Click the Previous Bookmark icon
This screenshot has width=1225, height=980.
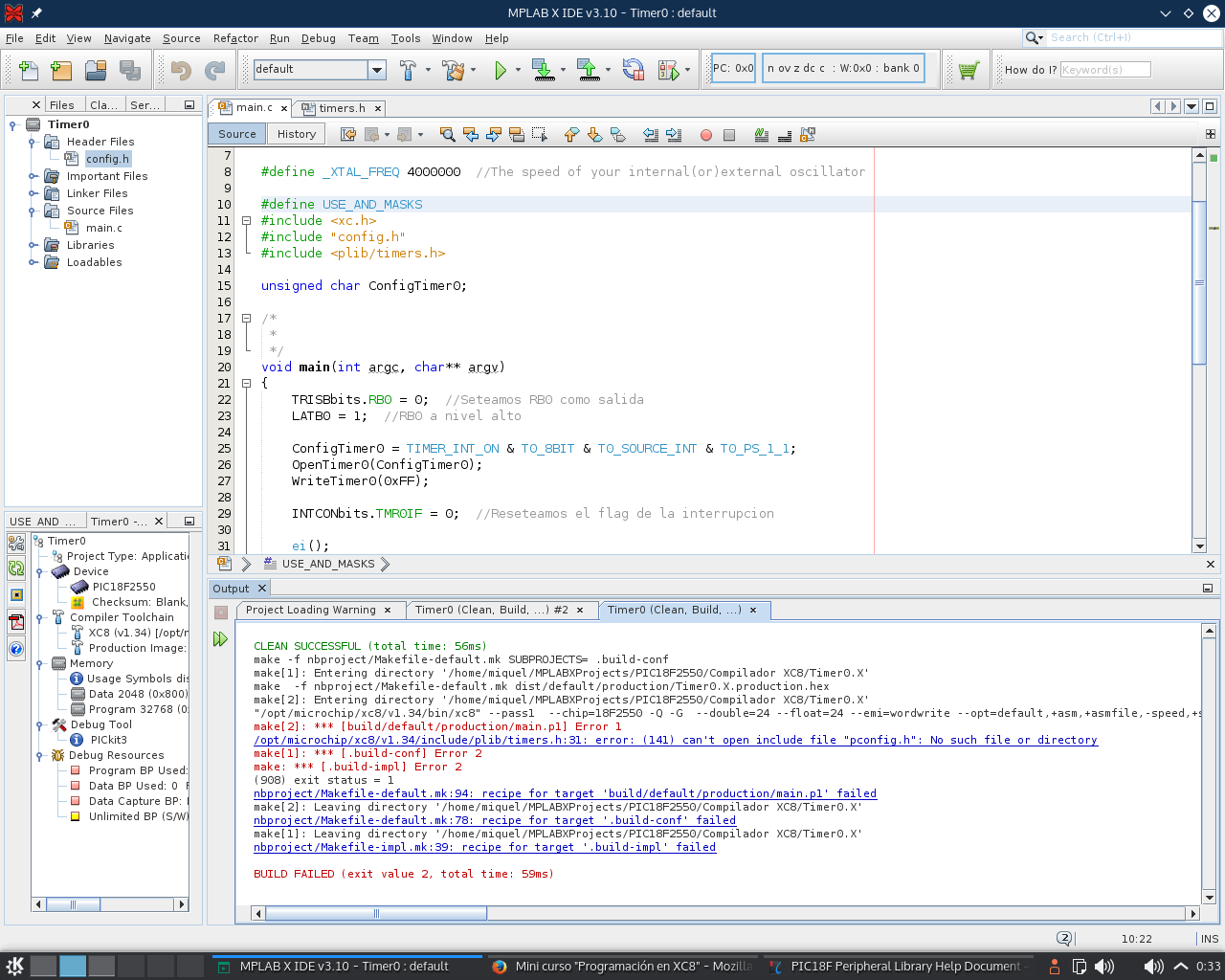(571, 135)
